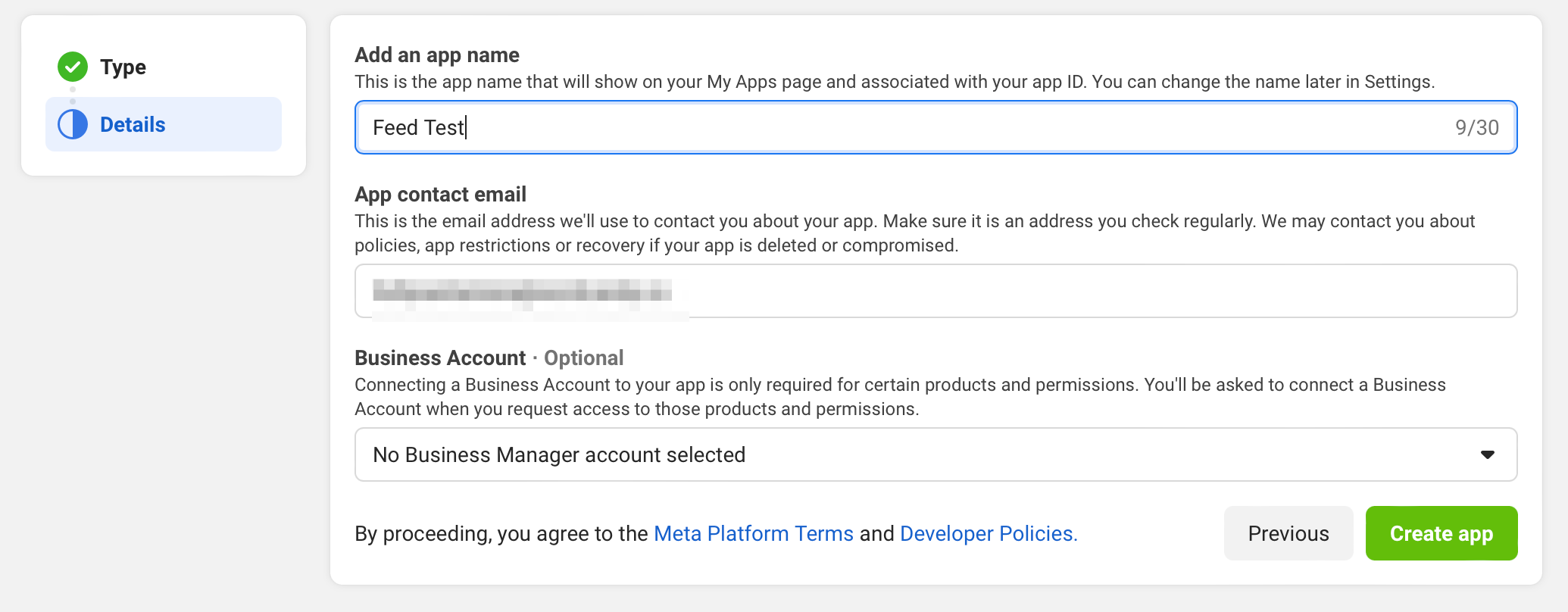Image resolution: width=1568 pixels, height=612 pixels.
Task: Click the app name description under the heading
Action: point(894,82)
